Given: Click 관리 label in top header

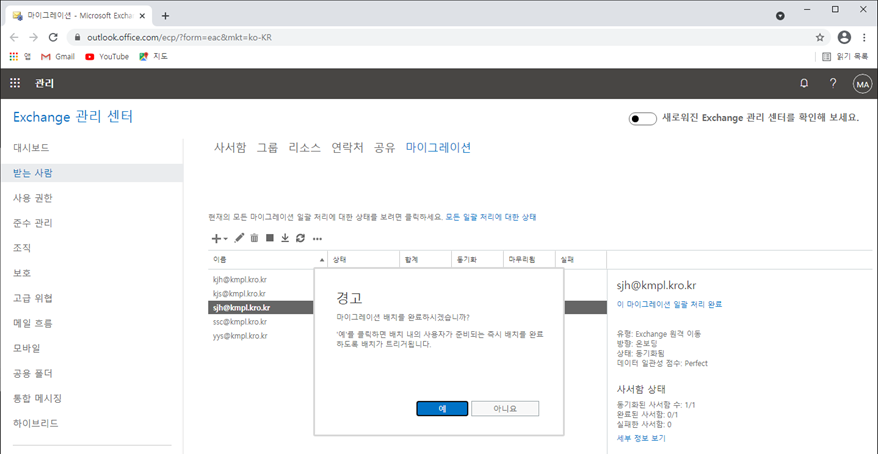Looking at the screenshot, I should pyautogui.click(x=44, y=84).
